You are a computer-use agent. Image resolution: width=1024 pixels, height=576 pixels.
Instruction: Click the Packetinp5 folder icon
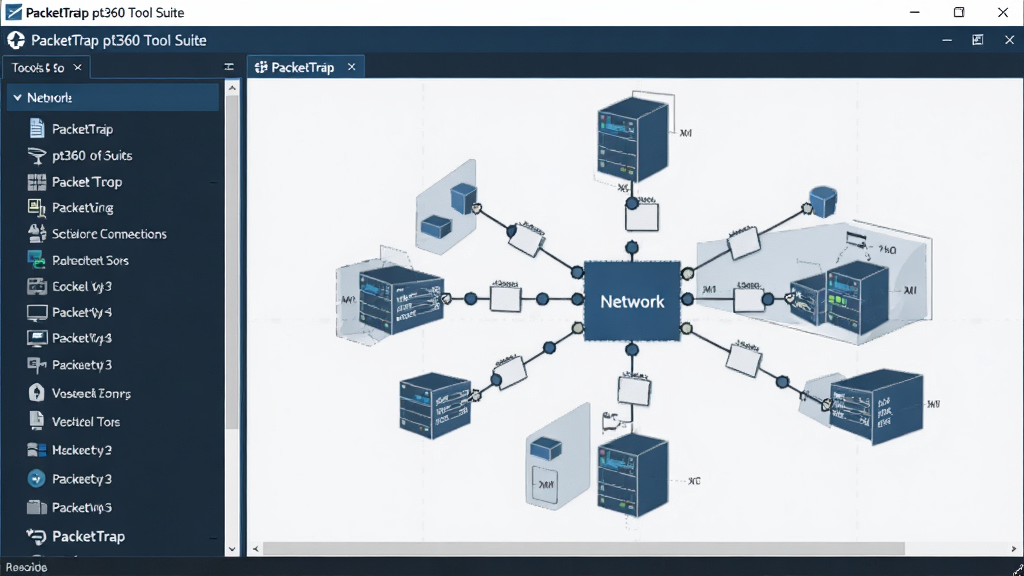click(37, 507)
